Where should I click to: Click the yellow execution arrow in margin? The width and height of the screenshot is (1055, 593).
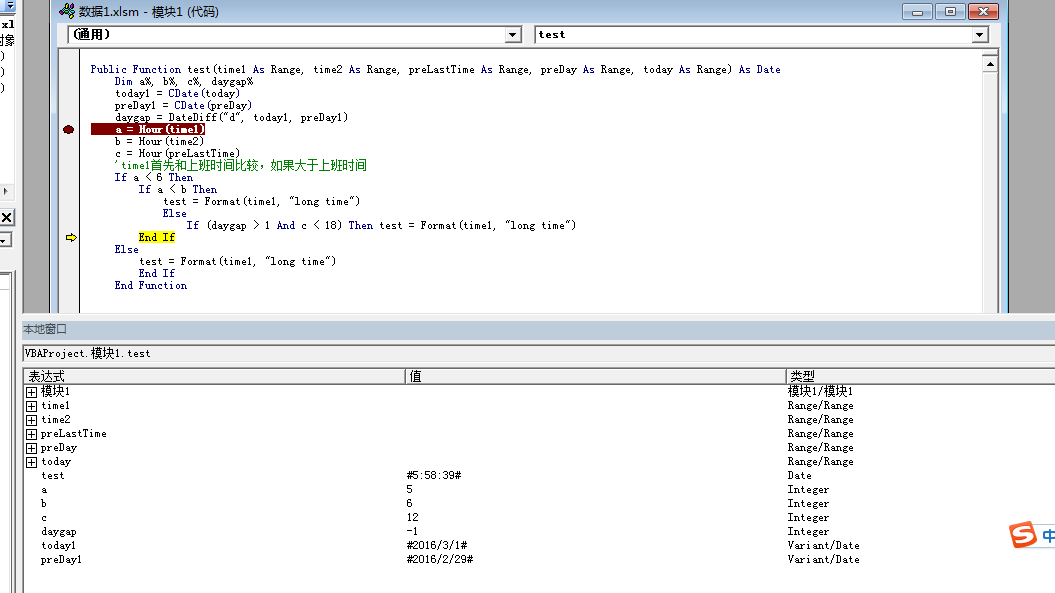71,238
